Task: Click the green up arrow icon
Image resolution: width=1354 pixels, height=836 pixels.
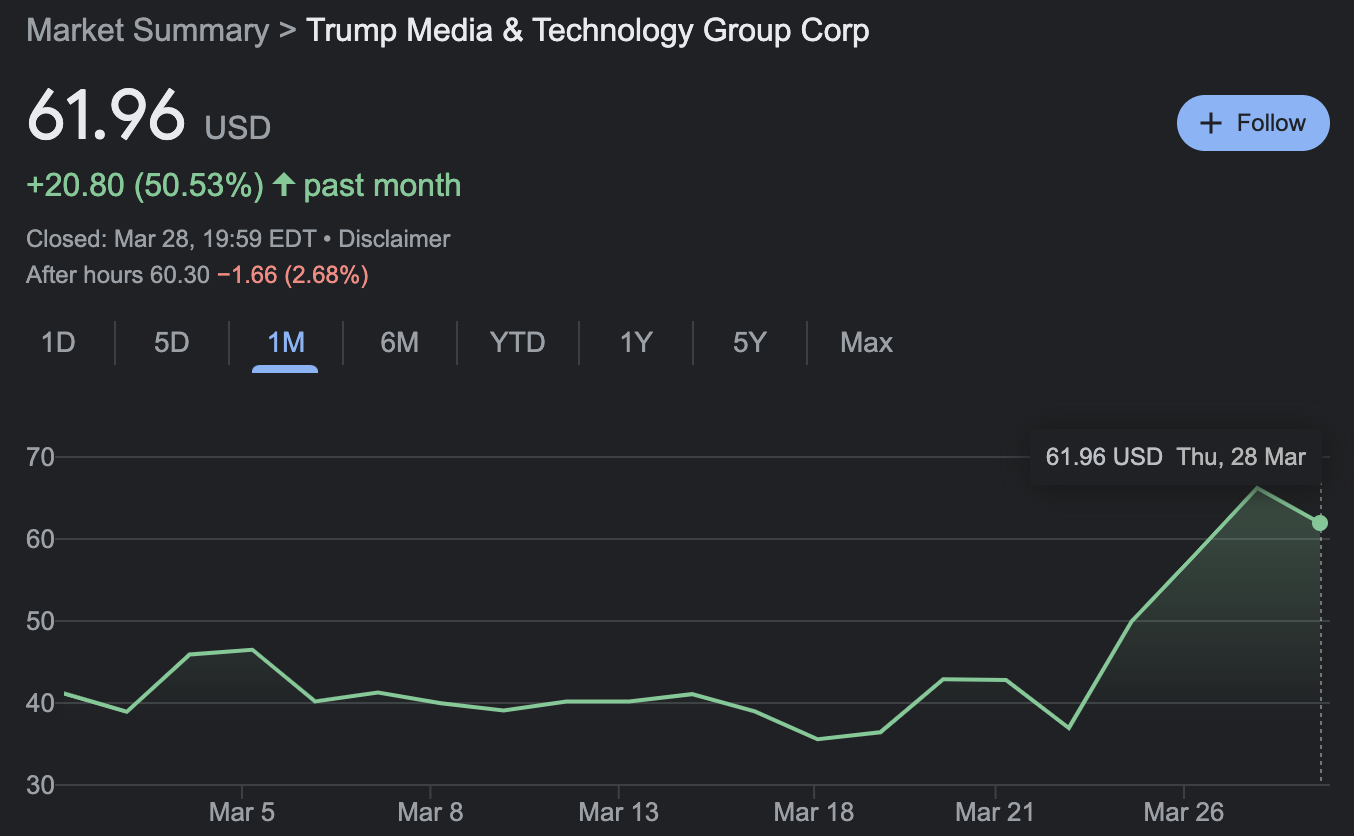Action: [284, 185]
